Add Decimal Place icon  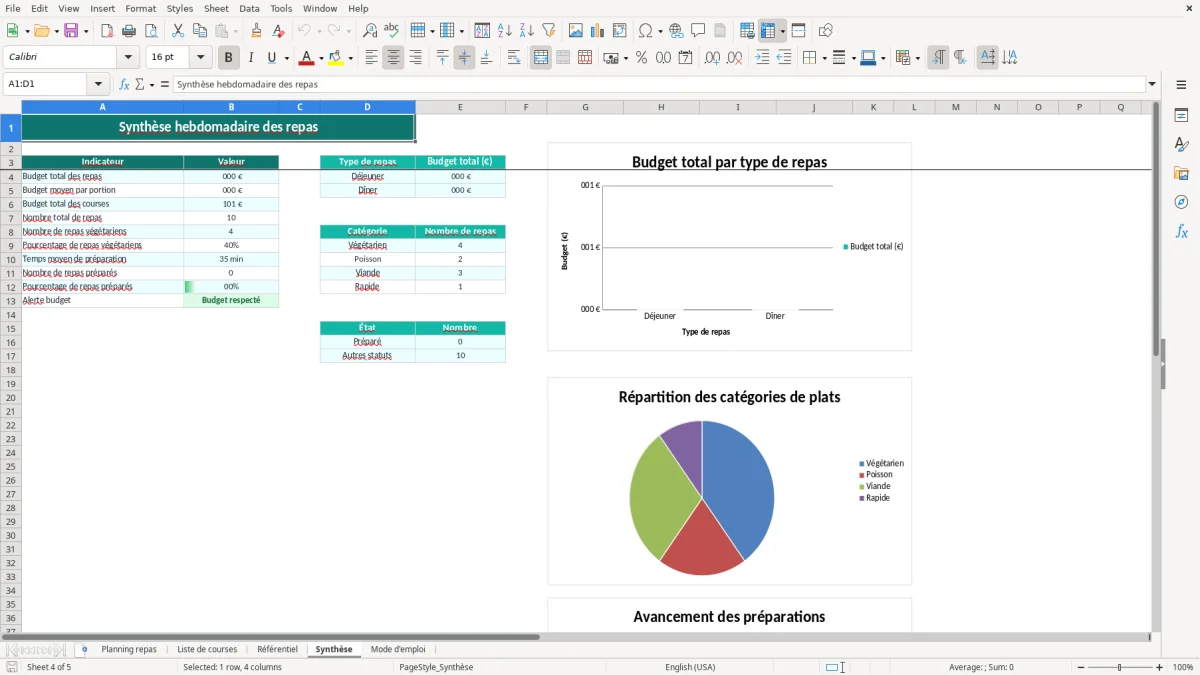[x=712, y=58]
